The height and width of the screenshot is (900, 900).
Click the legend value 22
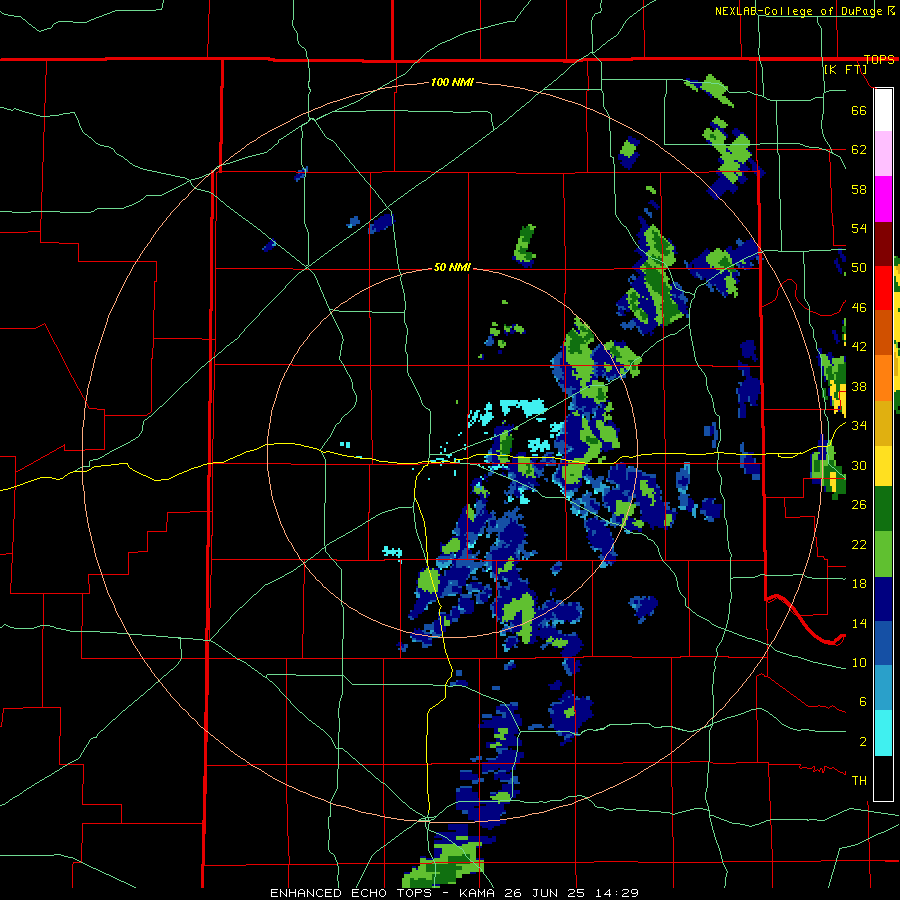(x=859, y=544)
